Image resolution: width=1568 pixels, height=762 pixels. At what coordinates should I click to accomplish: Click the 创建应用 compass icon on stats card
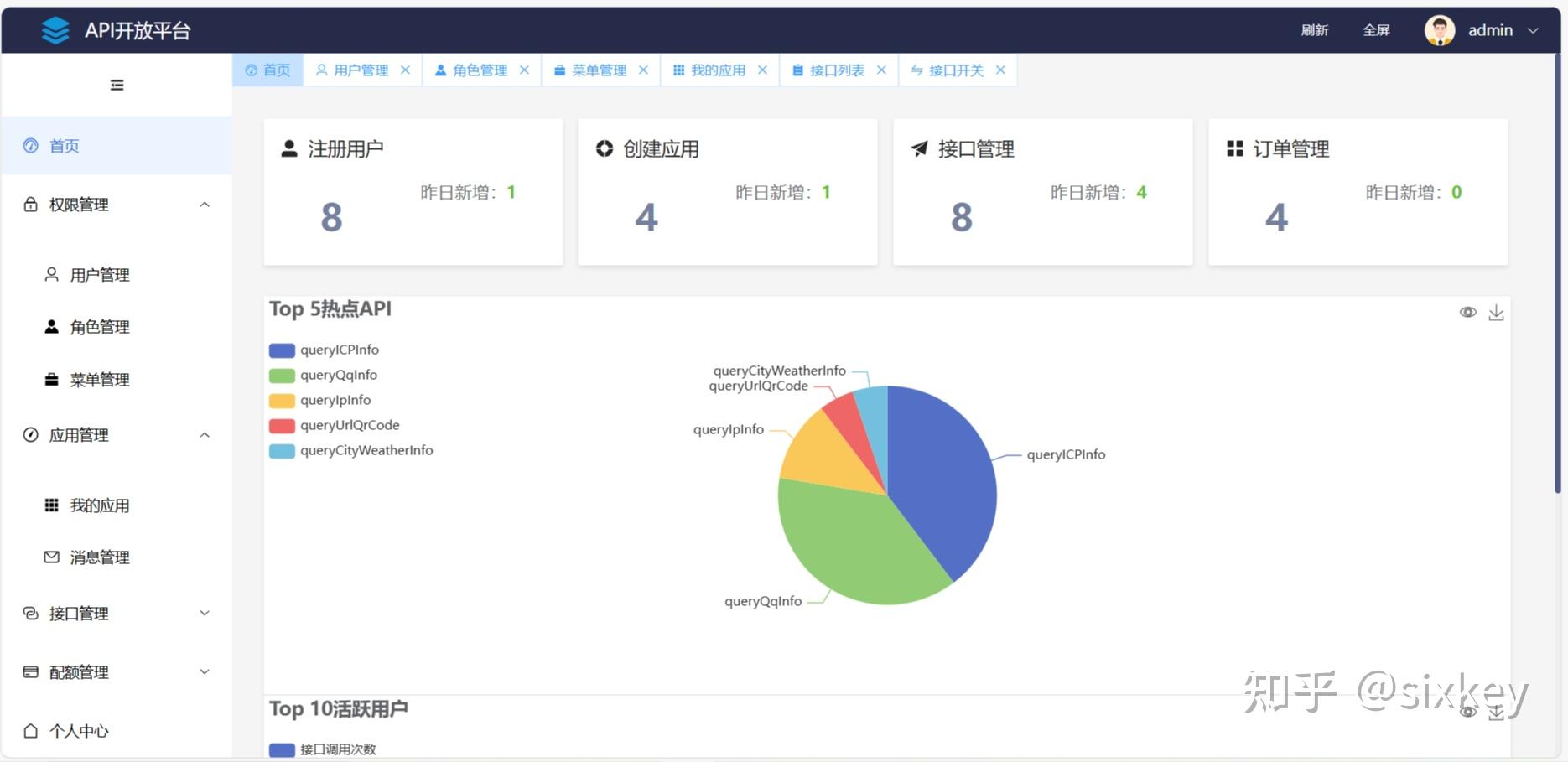pos(604,148)
